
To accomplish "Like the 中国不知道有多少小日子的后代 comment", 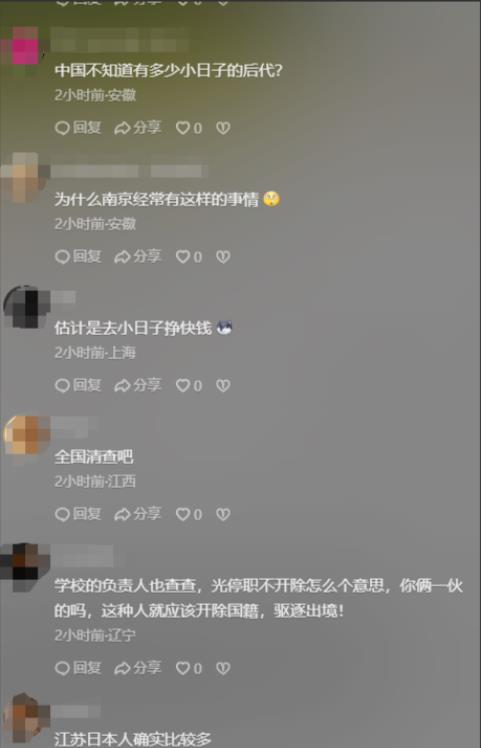I will click(189, 128).
